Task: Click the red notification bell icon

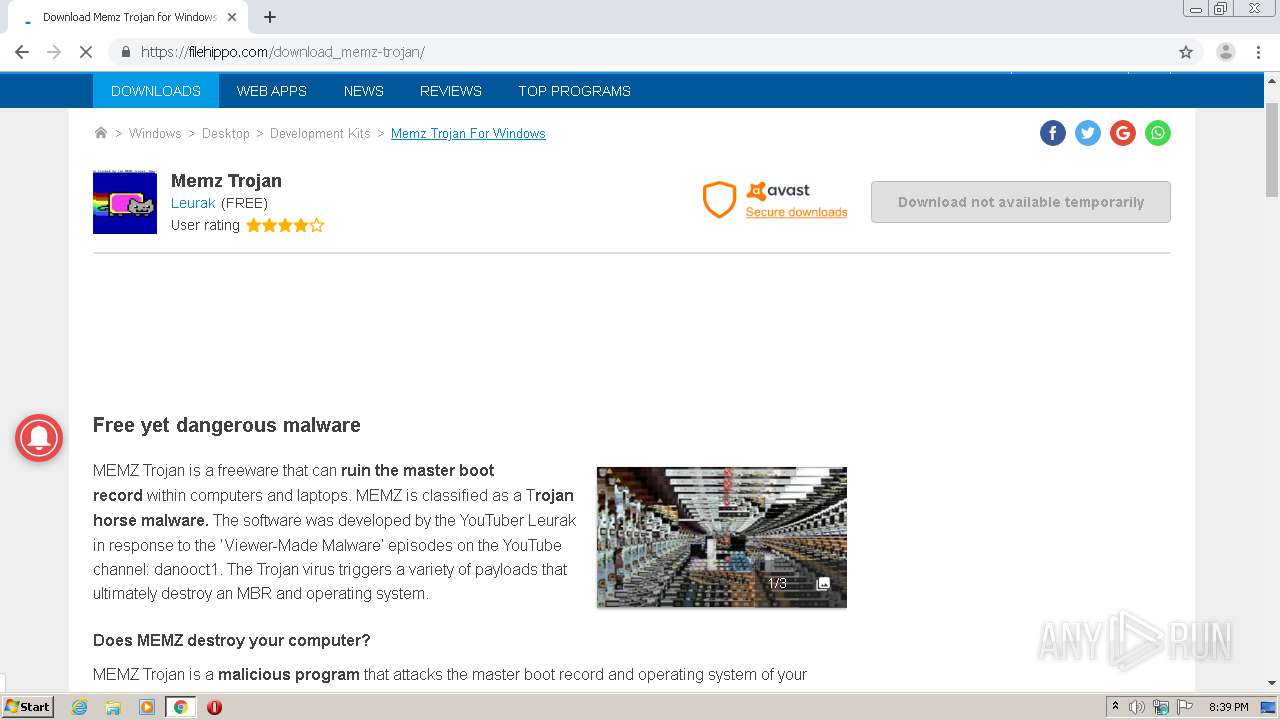Action: [x=39, y=438]
